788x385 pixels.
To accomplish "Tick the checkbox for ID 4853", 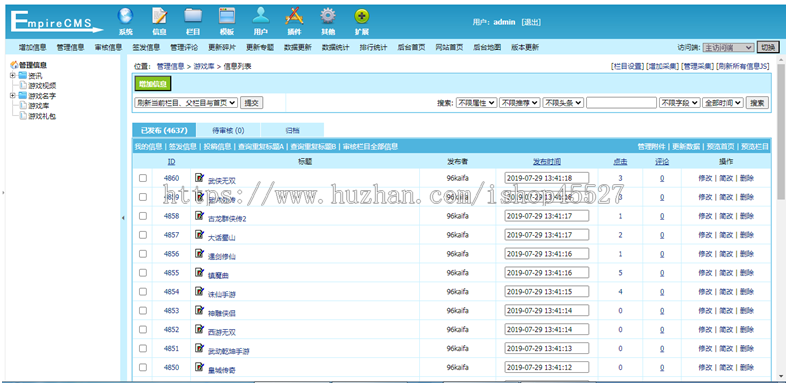I will pyautogui.click(x=143, y=311).
